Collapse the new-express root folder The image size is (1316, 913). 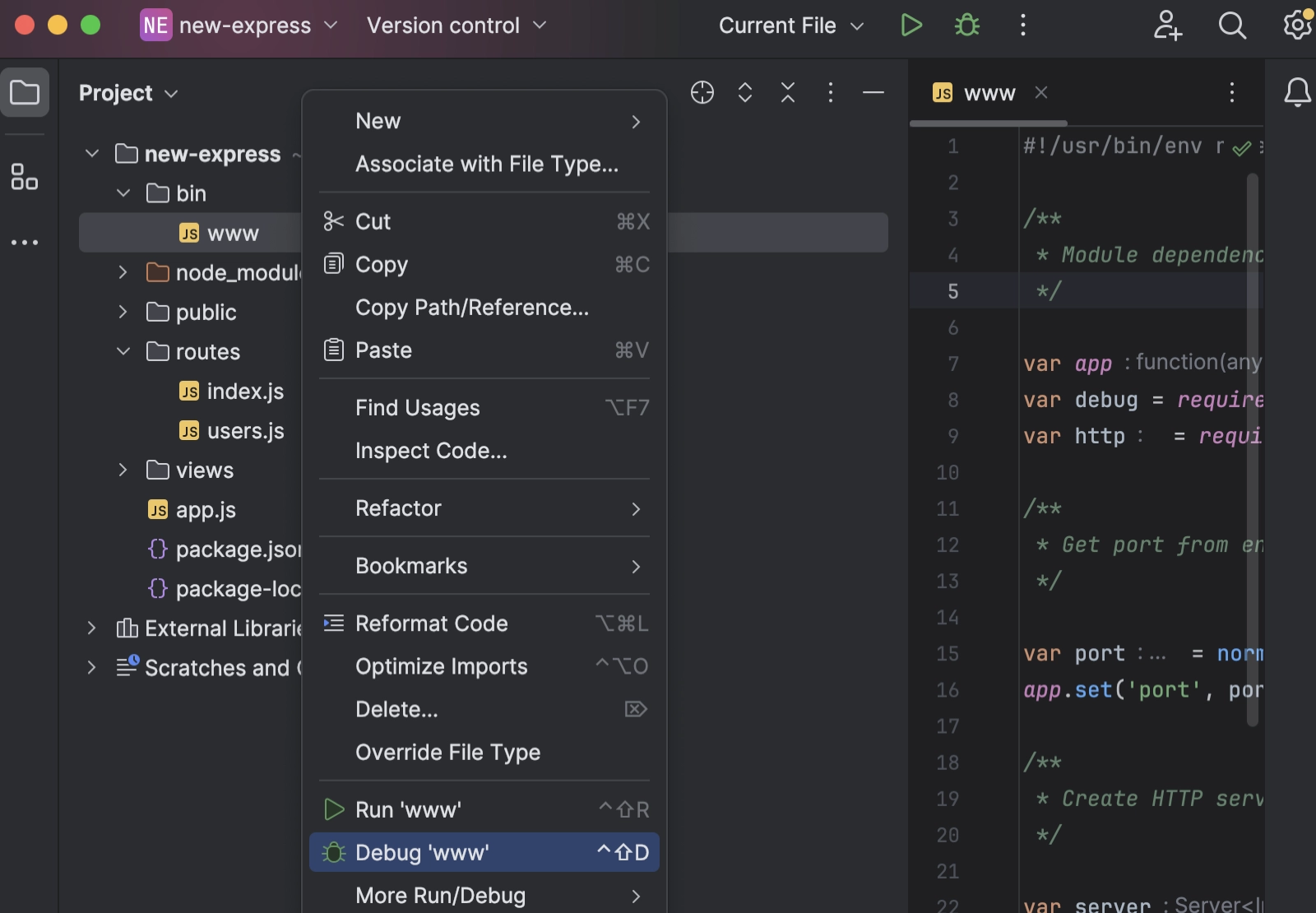92,154
